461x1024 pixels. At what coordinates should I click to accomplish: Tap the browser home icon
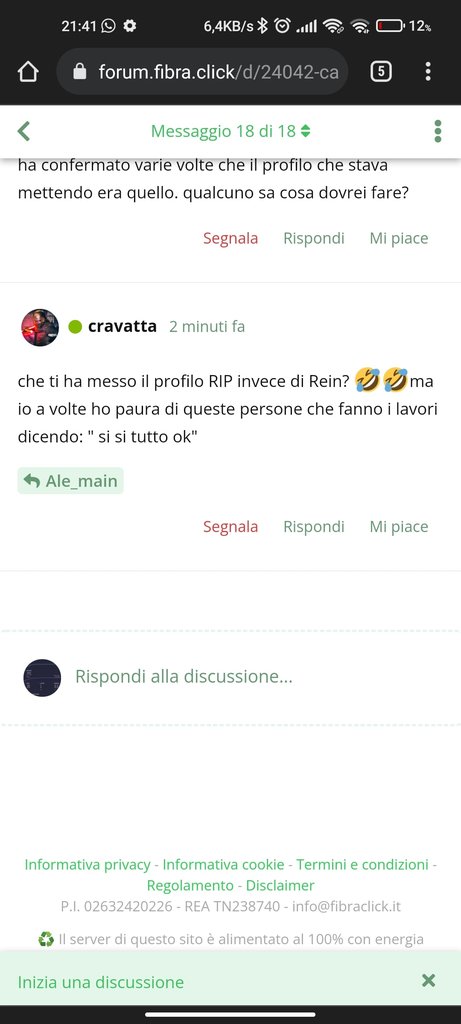(28, 71)
